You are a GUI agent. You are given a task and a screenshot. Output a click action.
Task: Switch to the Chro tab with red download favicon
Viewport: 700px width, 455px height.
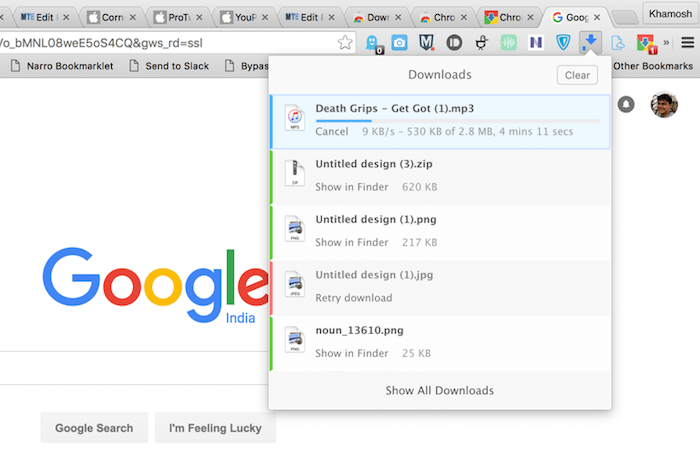[509, 17]
